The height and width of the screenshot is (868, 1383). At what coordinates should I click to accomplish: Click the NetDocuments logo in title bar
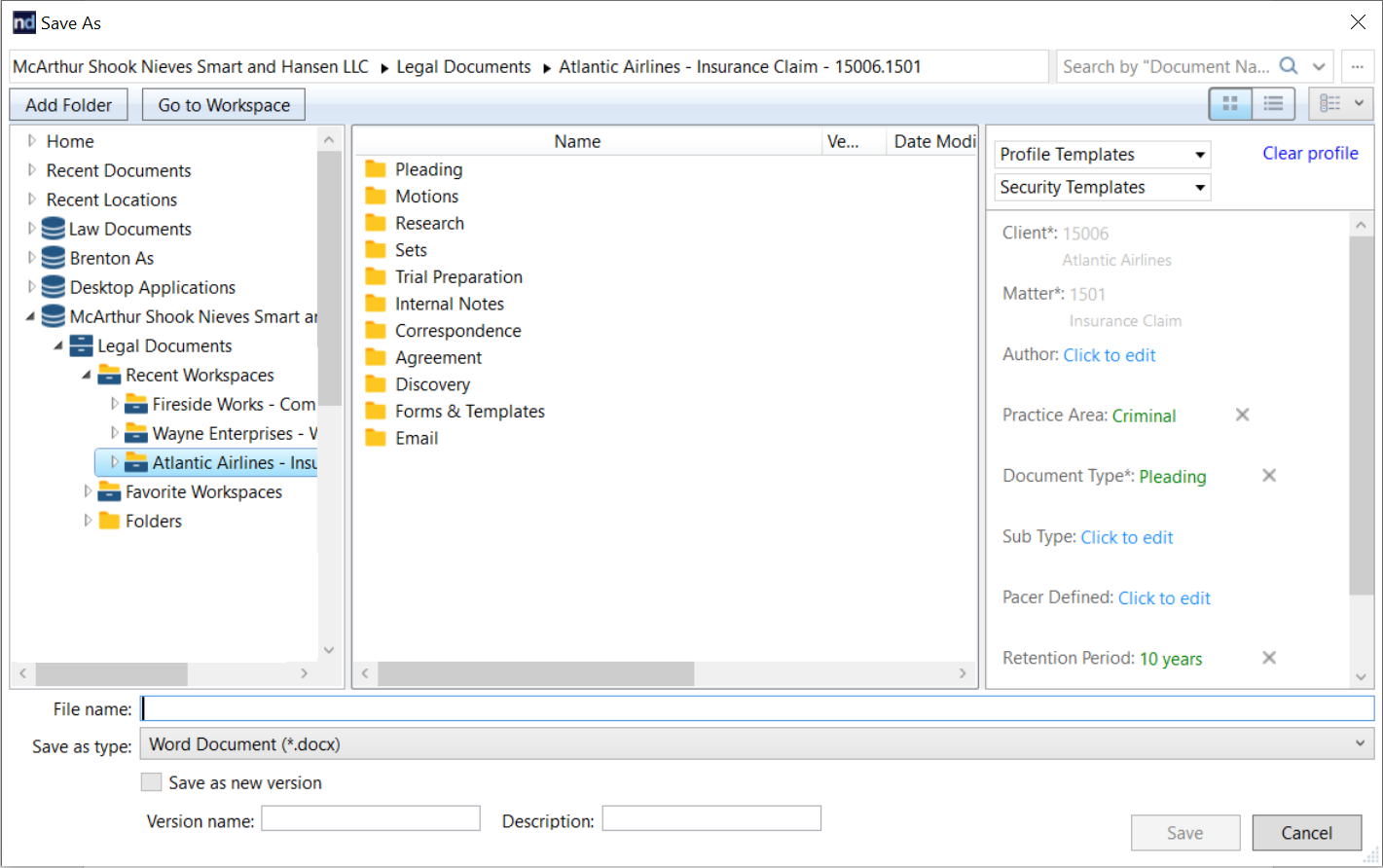click(23, 21)
